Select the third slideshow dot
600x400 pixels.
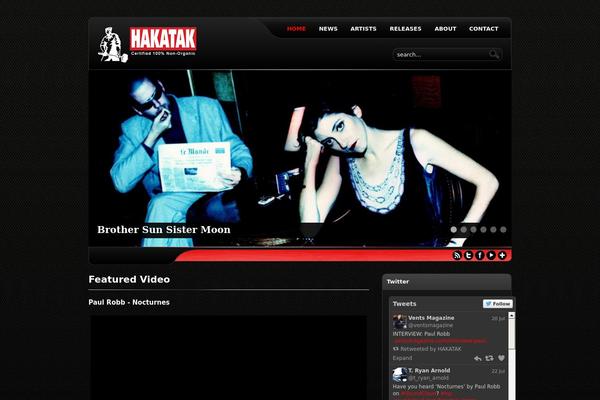[473, 230]
